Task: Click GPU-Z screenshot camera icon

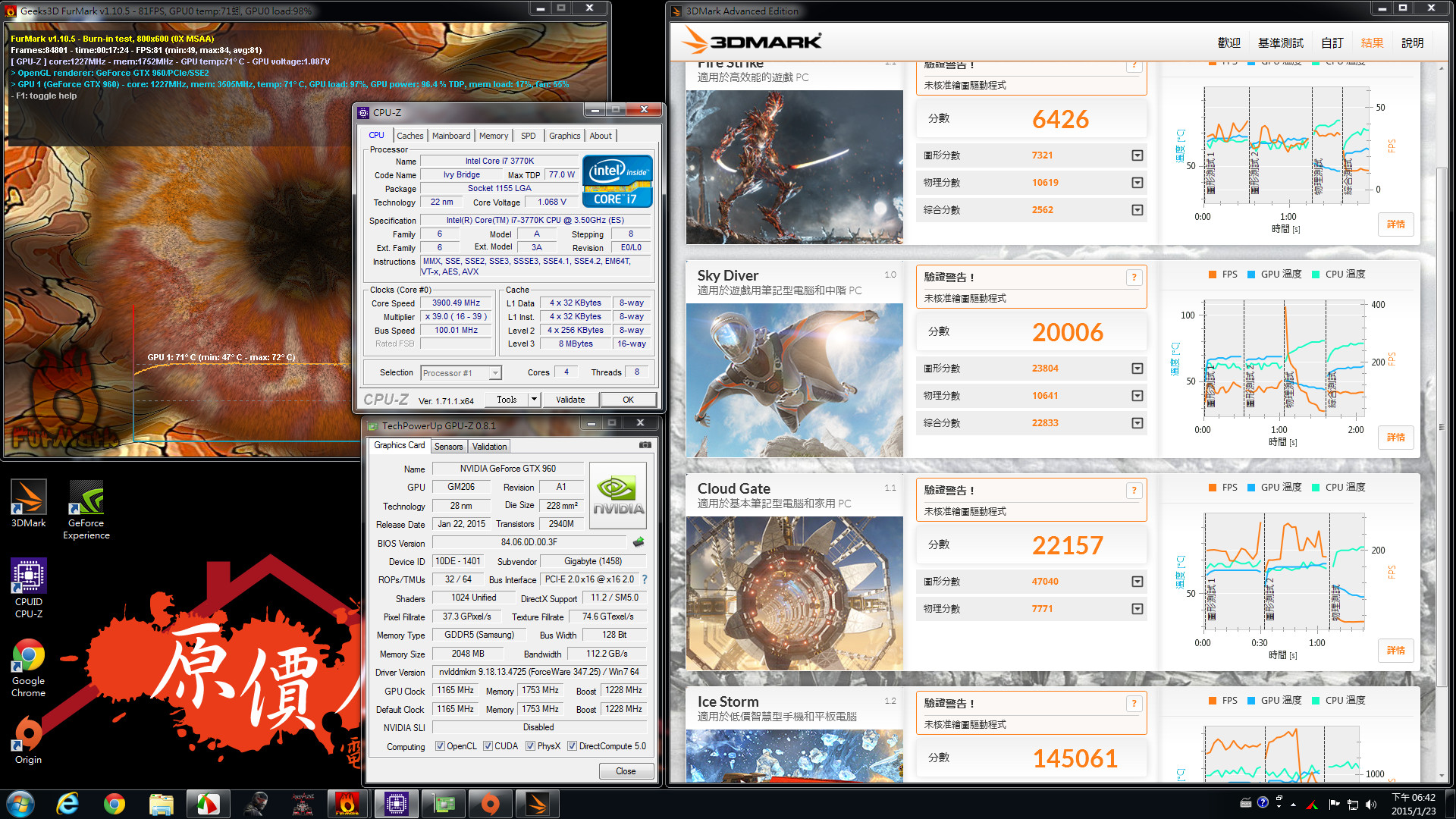Action: (645, 445)
